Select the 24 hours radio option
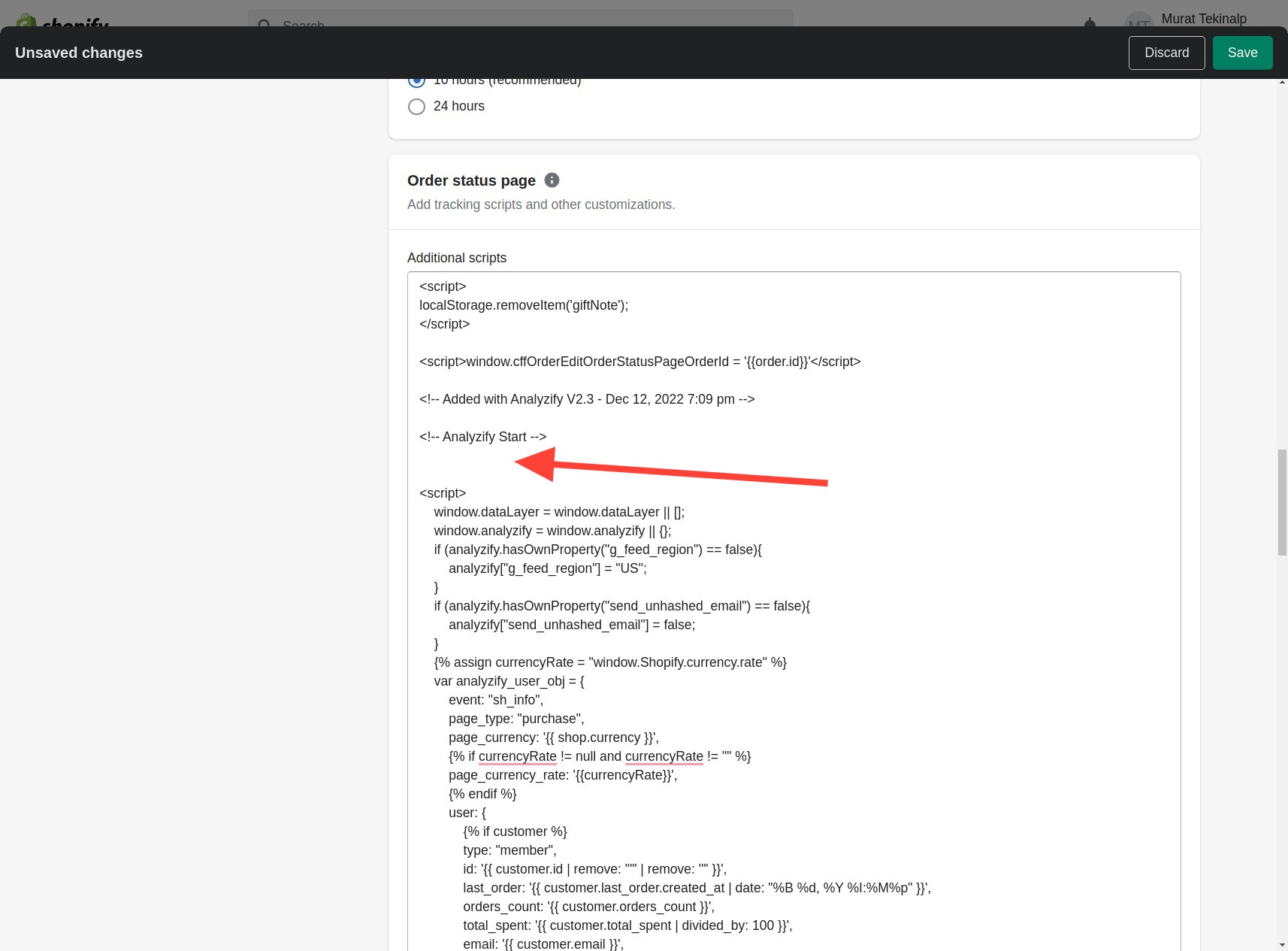This screenshot has width=1288, height=951. click(416, 106)
